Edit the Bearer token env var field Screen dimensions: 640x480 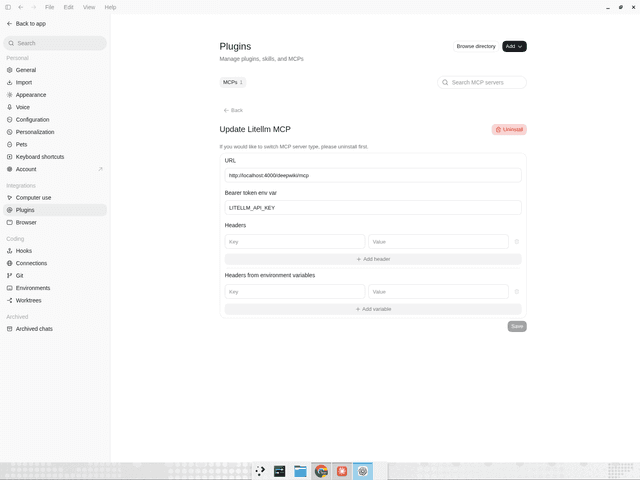click(373, 208)
